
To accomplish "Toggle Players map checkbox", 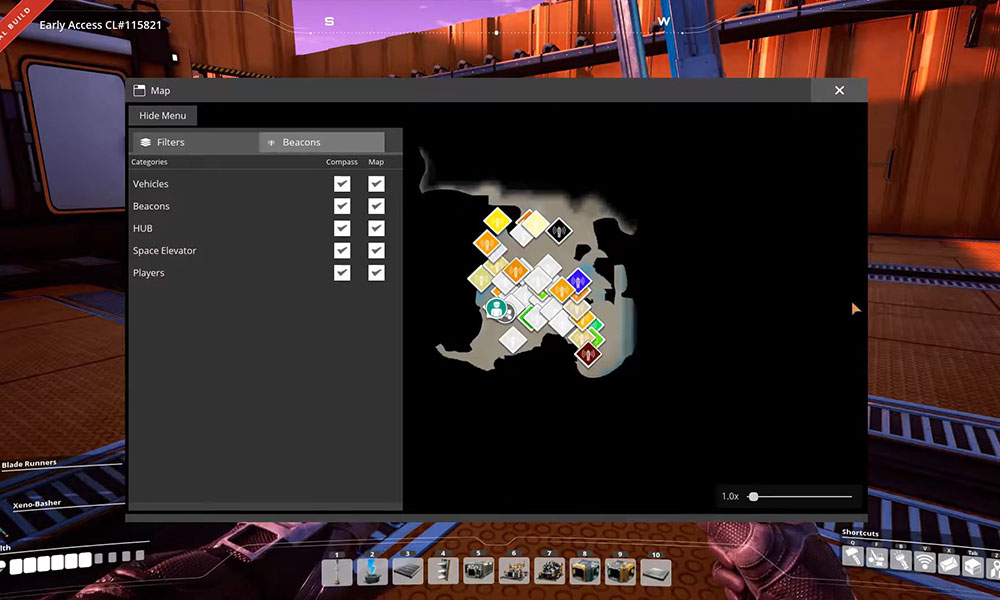I will pos(376,273).
